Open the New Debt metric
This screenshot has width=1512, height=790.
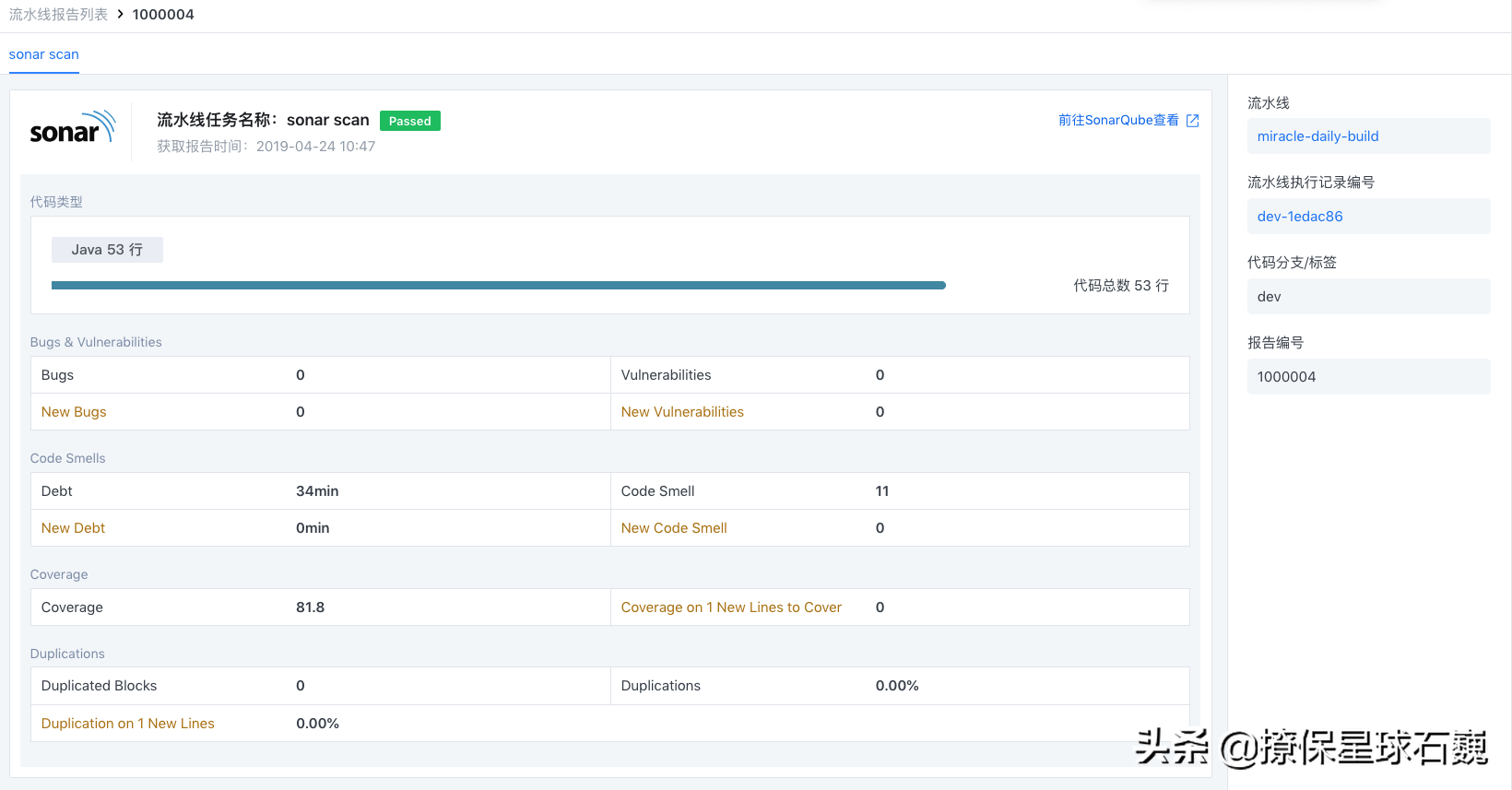73,528
